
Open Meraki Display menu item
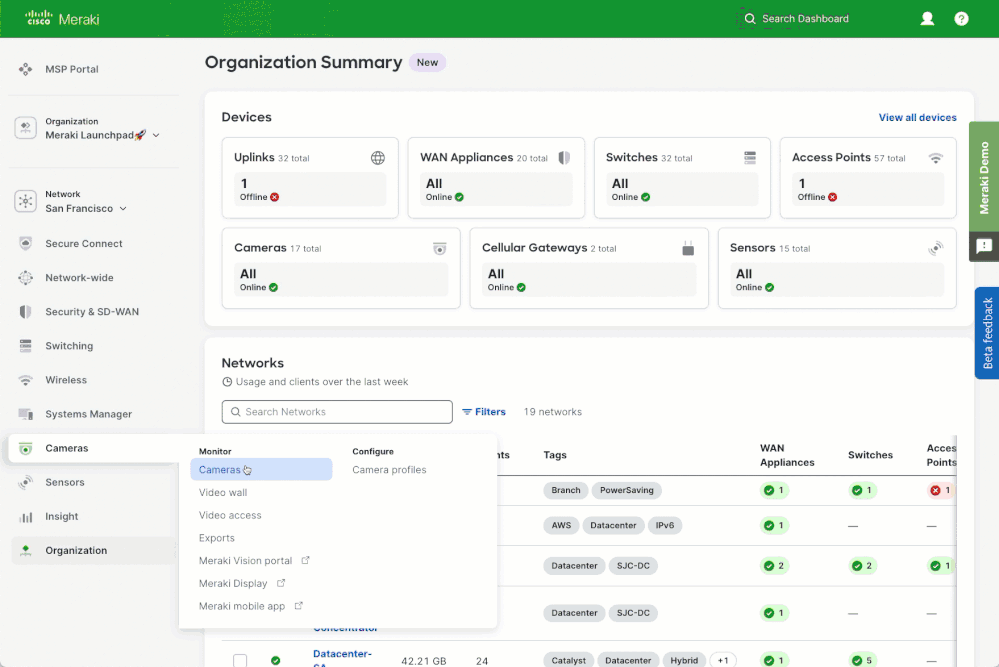[233, 584]
